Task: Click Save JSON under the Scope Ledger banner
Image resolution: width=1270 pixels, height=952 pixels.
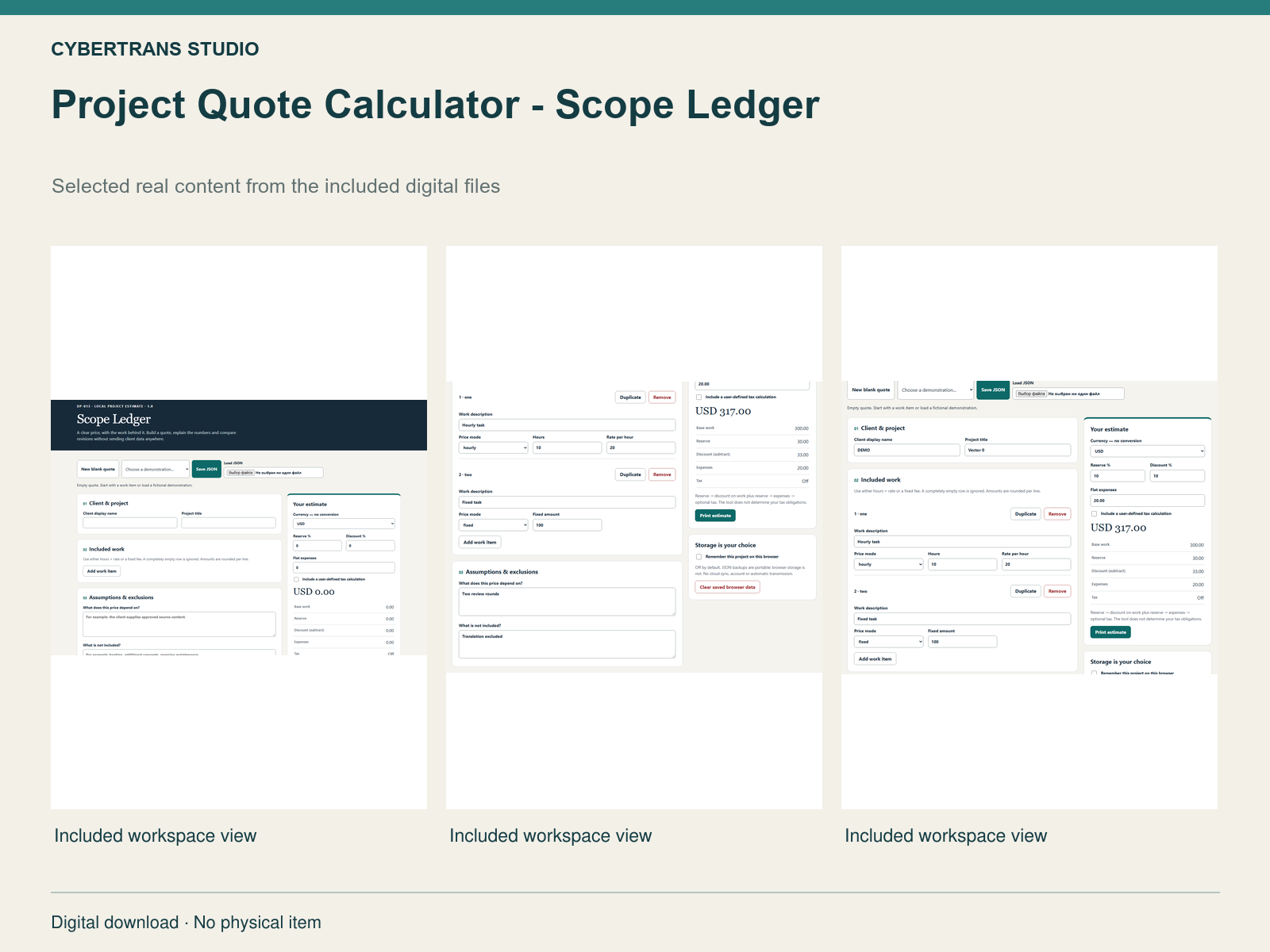Action: pyautogui.click(x=206, y=469)
